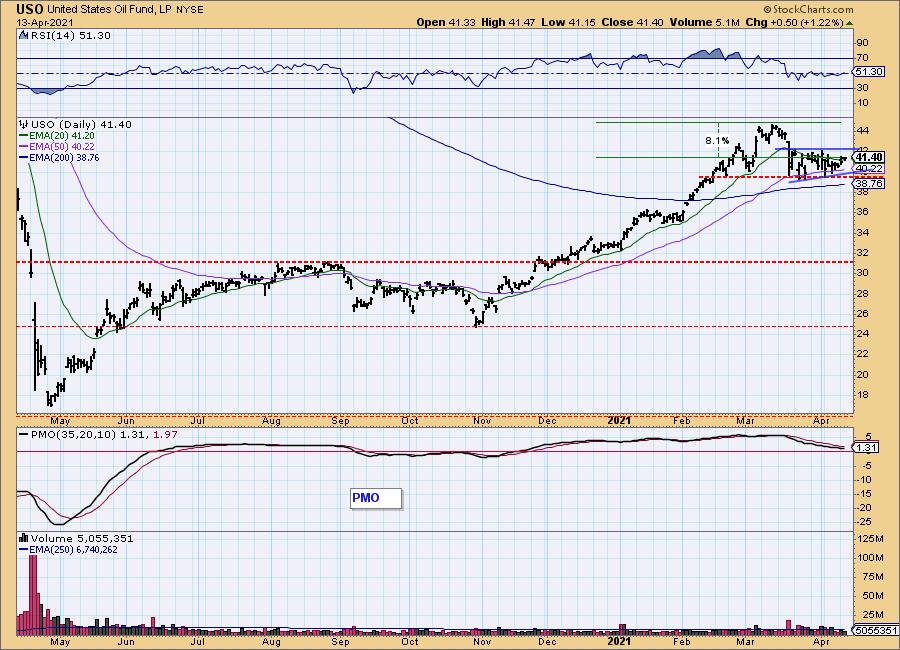Click the EMA(200) 38.76 legend text
The height and width of the screenshot is (650, 900).
click(x=64, y=157)
